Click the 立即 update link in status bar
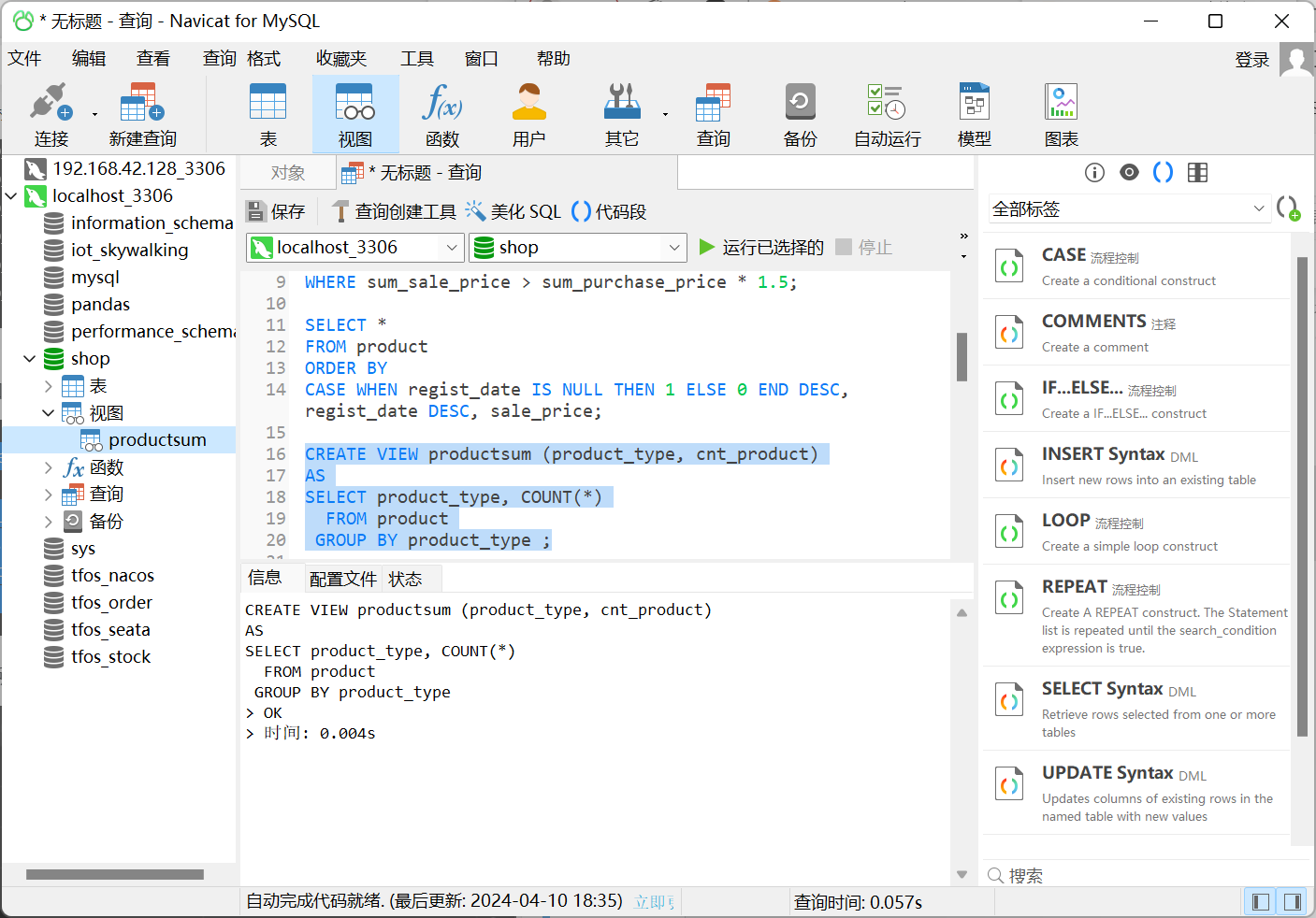 654,902
